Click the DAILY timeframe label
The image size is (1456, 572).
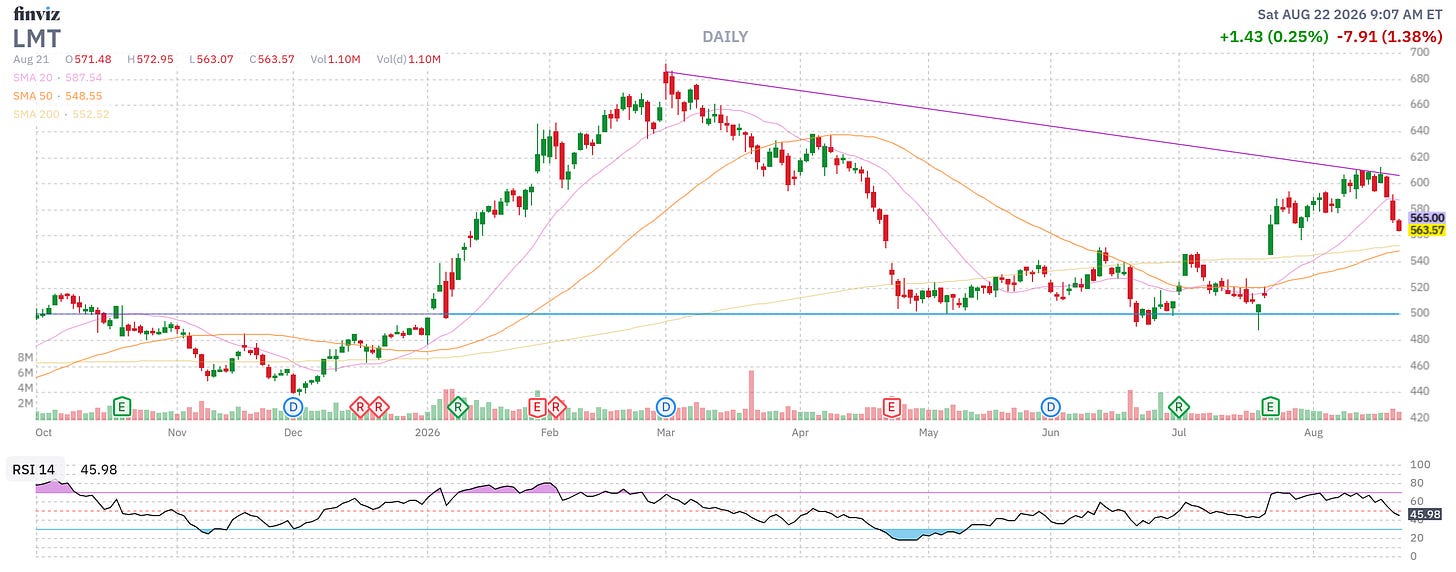click(725, 37)
